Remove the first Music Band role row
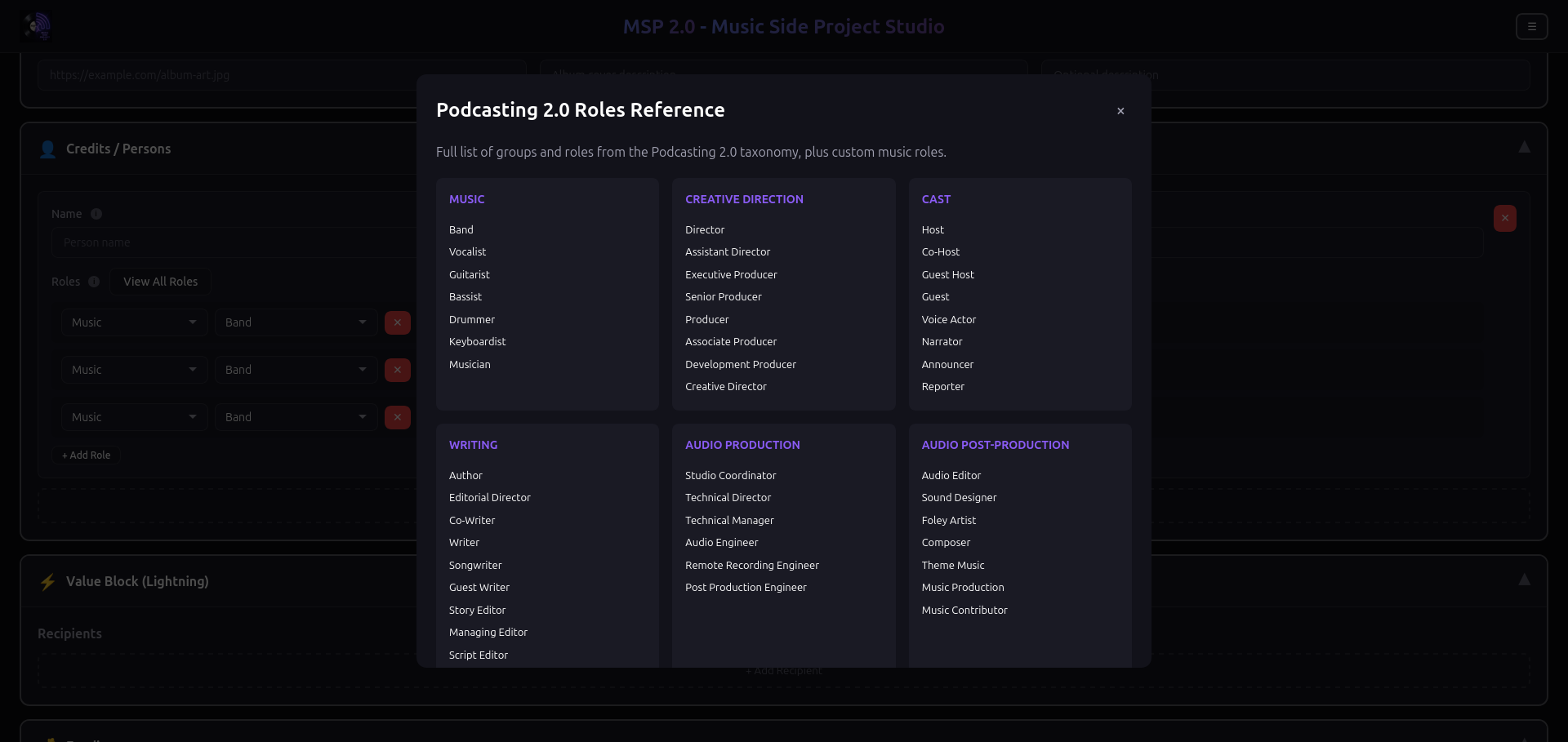Viewport: 1568px width, 742px height. [x=397, y=322]
